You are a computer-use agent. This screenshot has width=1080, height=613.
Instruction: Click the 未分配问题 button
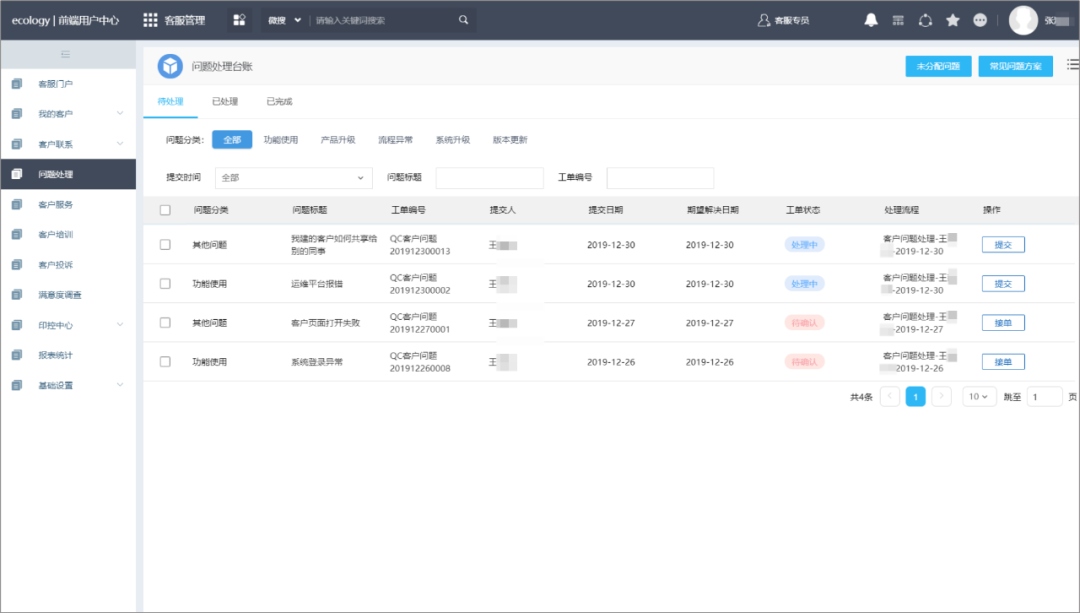click(938, 66)
